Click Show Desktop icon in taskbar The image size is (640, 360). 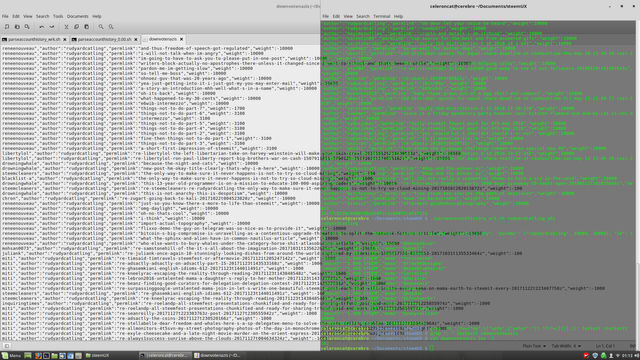28,356
